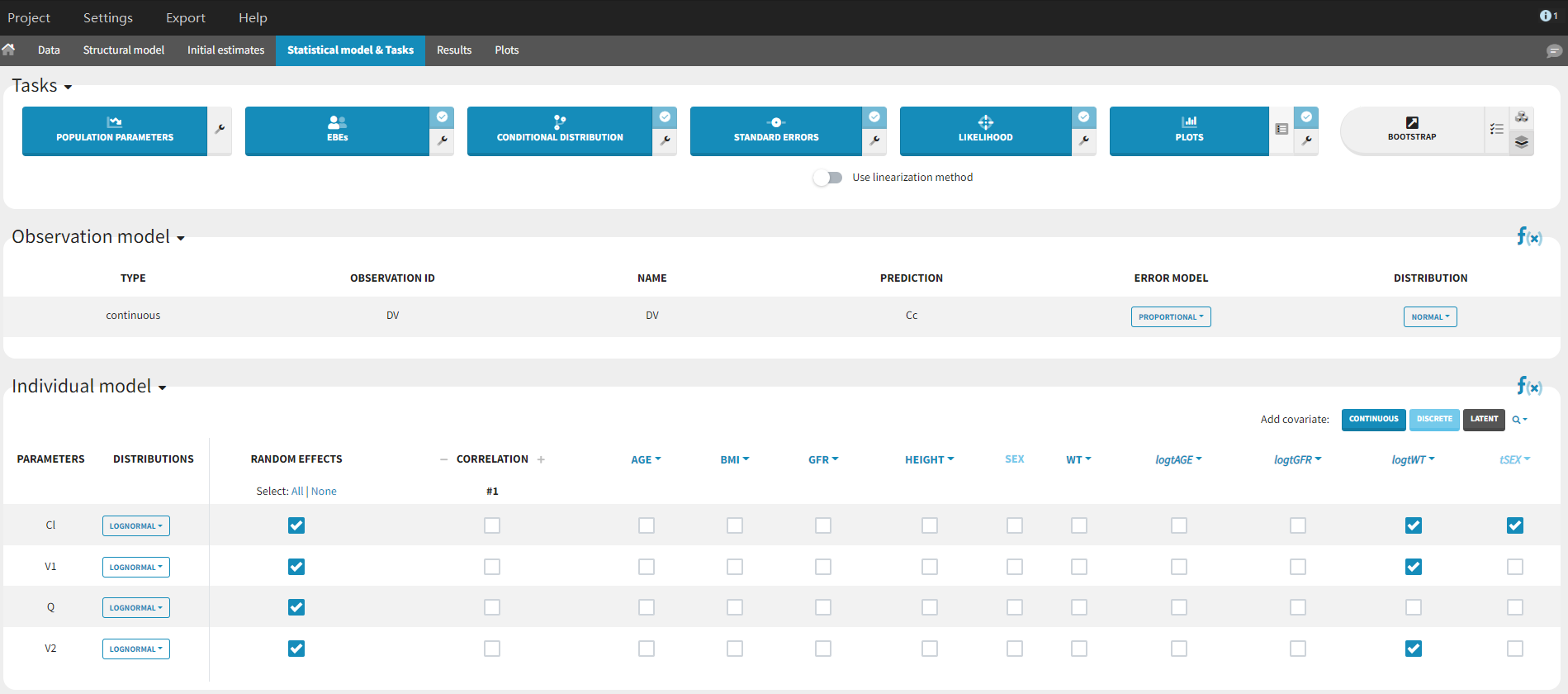1568x694 pixels.
Task: Select All random effects link
Action: [x=297, y=492]
